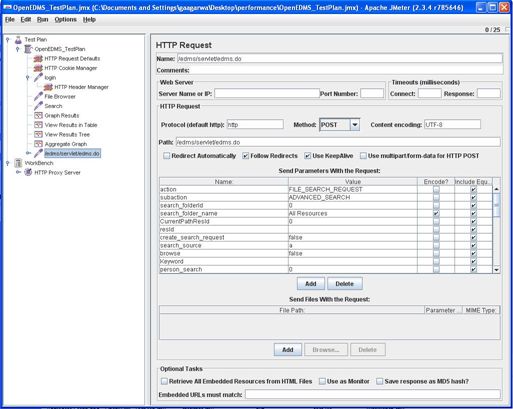Click the Search sampler icon

click(38, 106)
